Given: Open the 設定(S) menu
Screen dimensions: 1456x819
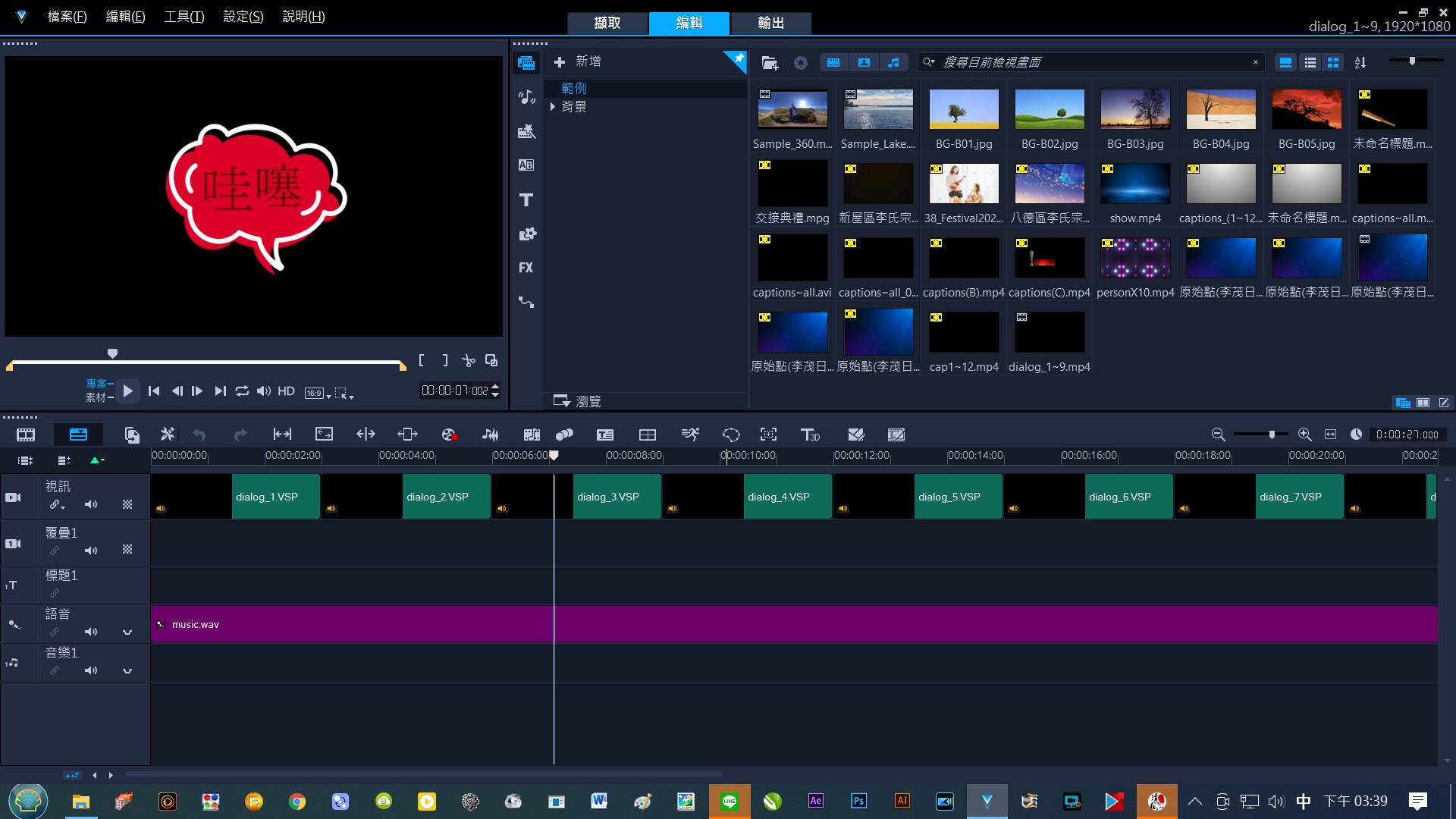Looking at the screenshot, I should tap(243, 17).
